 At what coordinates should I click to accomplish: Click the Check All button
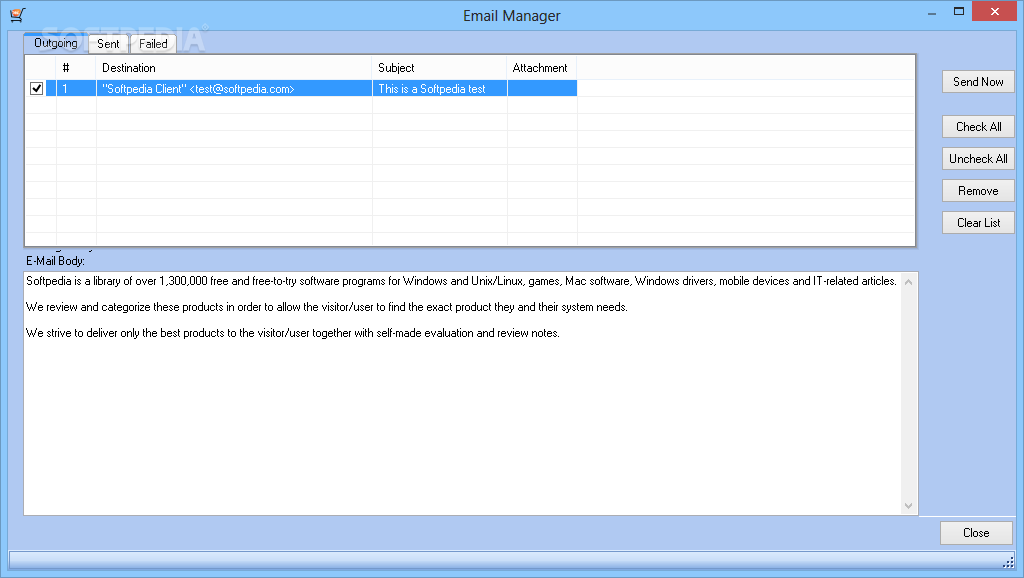[x=978, y=127]
